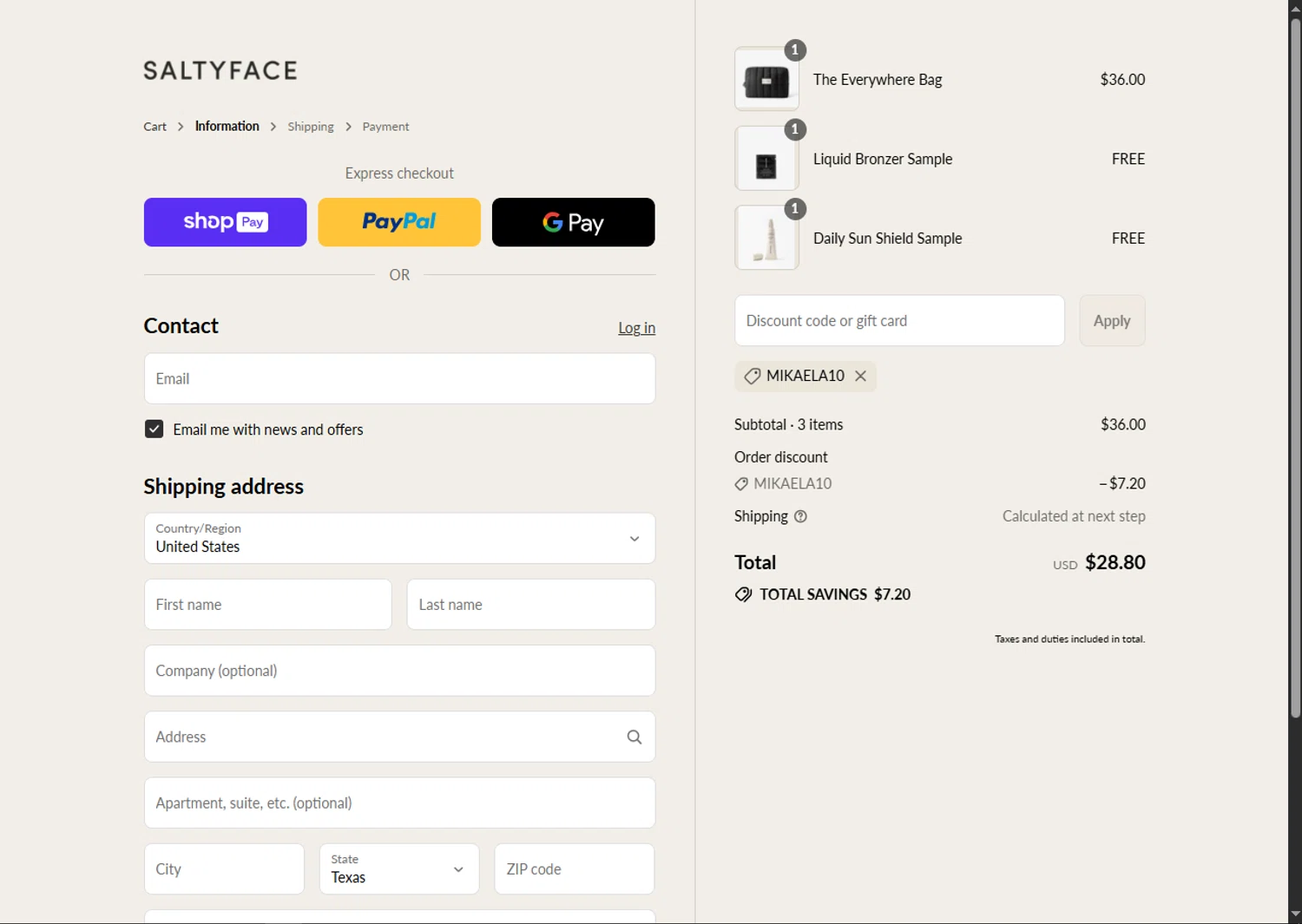Focus the First name field
This screenshot has height=924, width=1302.
pyautogui.click(x=267, y=605)
